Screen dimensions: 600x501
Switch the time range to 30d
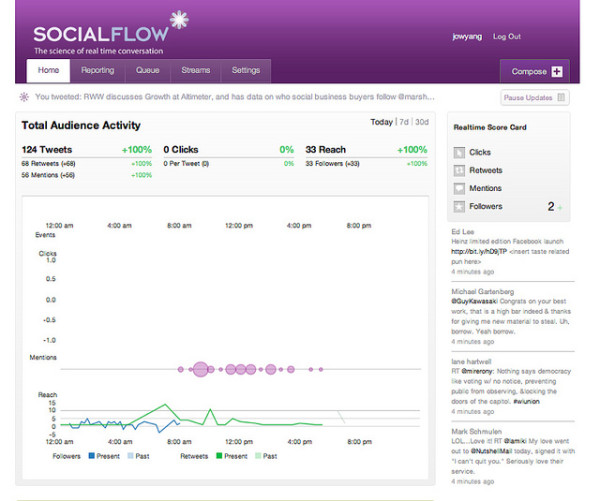[422, 123]
